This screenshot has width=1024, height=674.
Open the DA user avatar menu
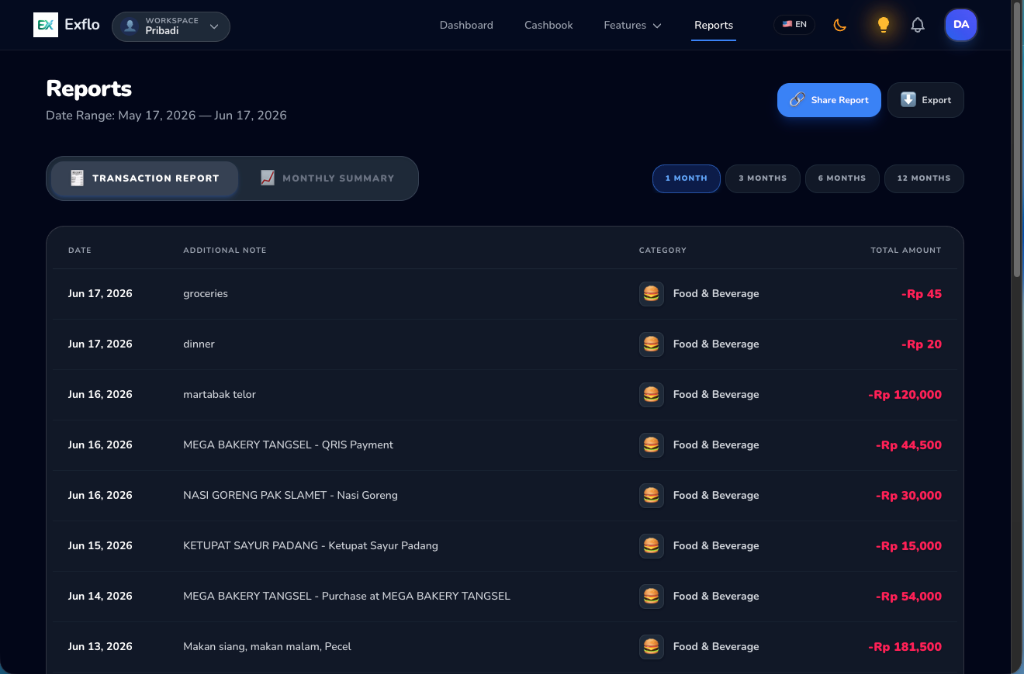point(961,25)
